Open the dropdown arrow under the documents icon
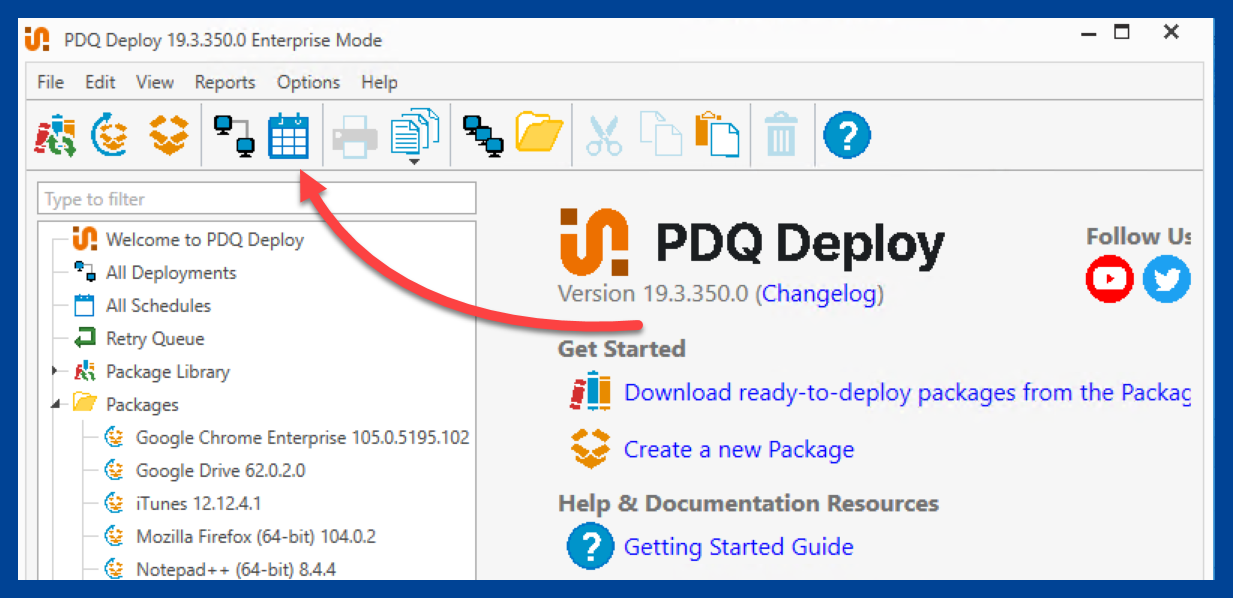 414,162
